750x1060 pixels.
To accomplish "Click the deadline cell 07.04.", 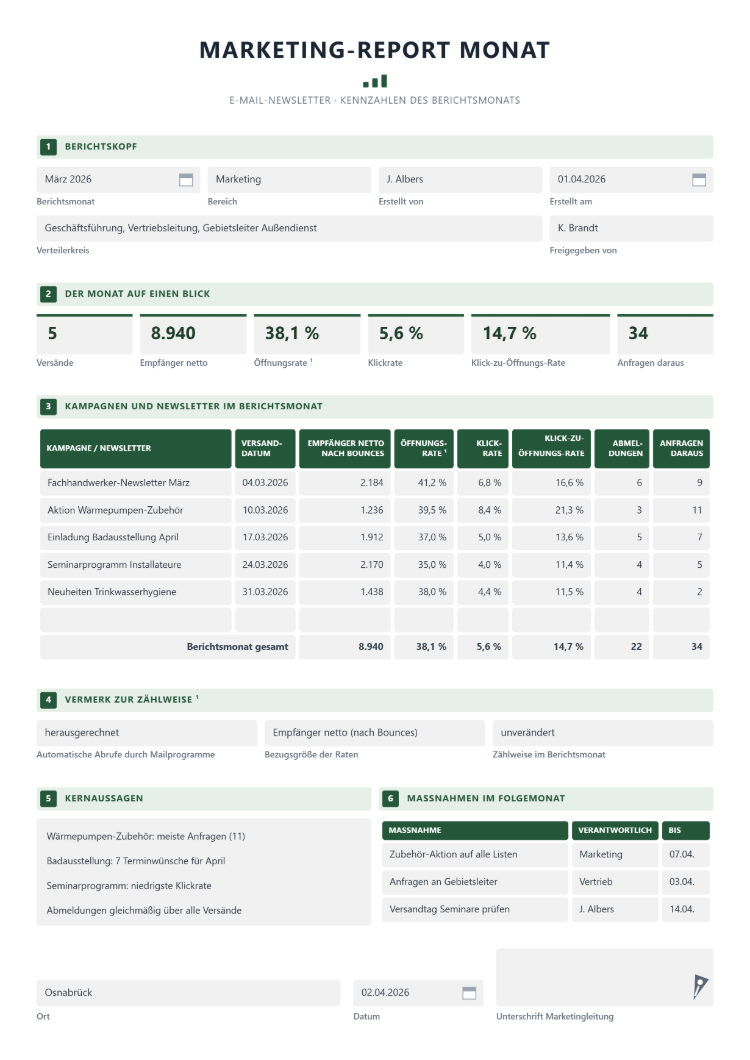I will click(x=686, y=855).
